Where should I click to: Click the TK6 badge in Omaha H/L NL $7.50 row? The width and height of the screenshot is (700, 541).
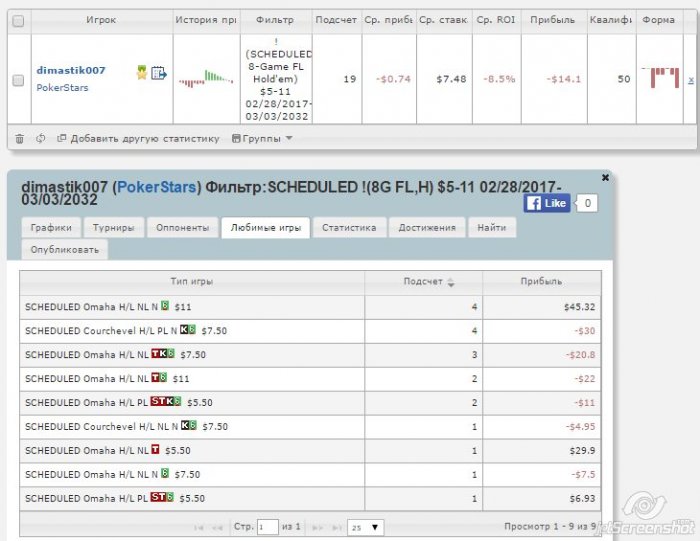[163, 354]
